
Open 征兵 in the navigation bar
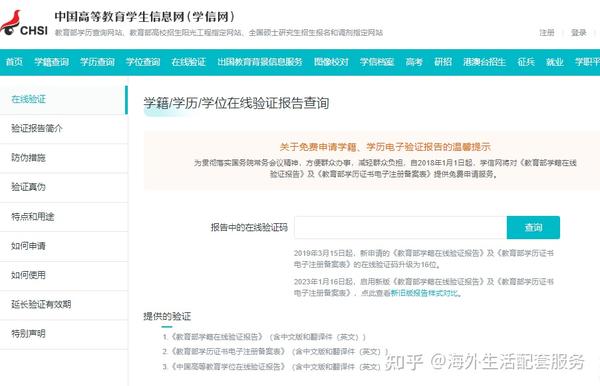526,62
